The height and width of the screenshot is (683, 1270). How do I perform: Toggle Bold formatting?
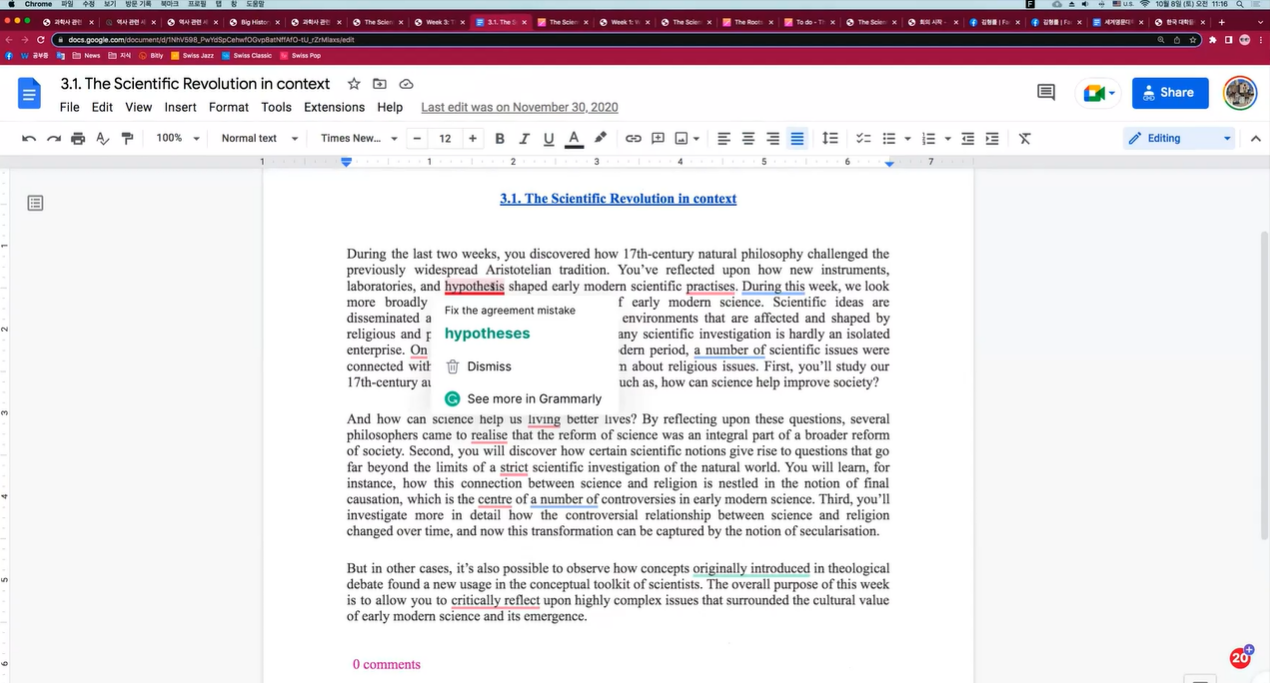tap(499, 138)
